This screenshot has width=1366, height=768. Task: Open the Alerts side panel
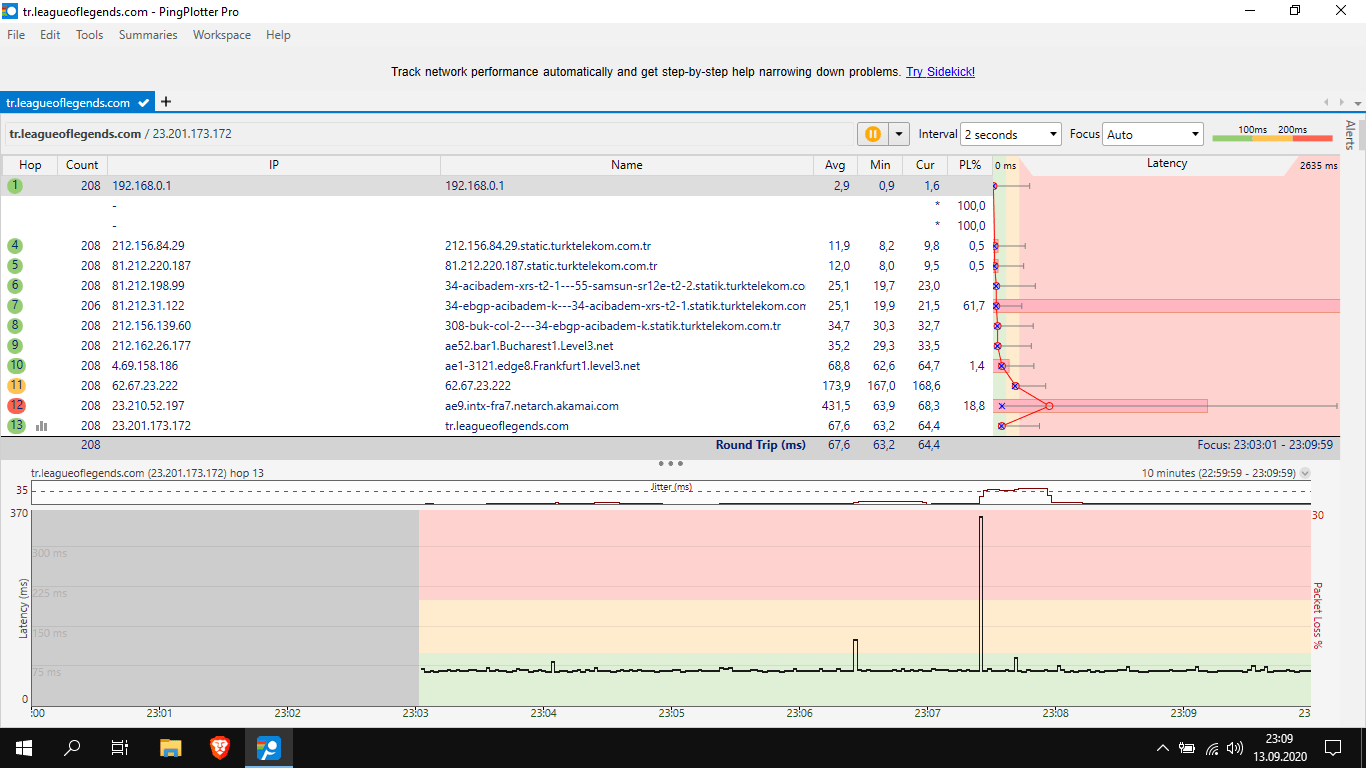1351,135
